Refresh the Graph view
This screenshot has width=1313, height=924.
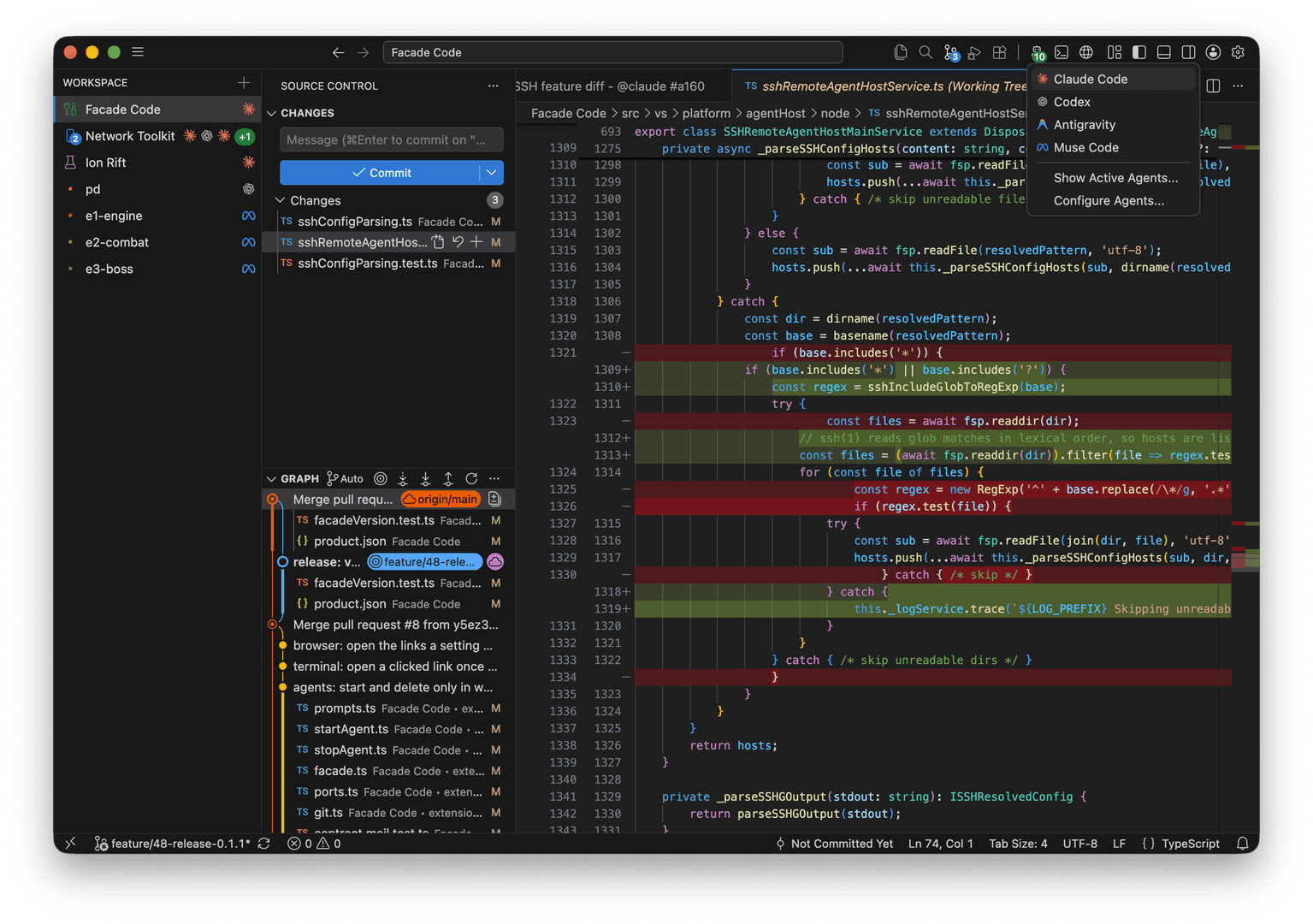coord(471,479)
